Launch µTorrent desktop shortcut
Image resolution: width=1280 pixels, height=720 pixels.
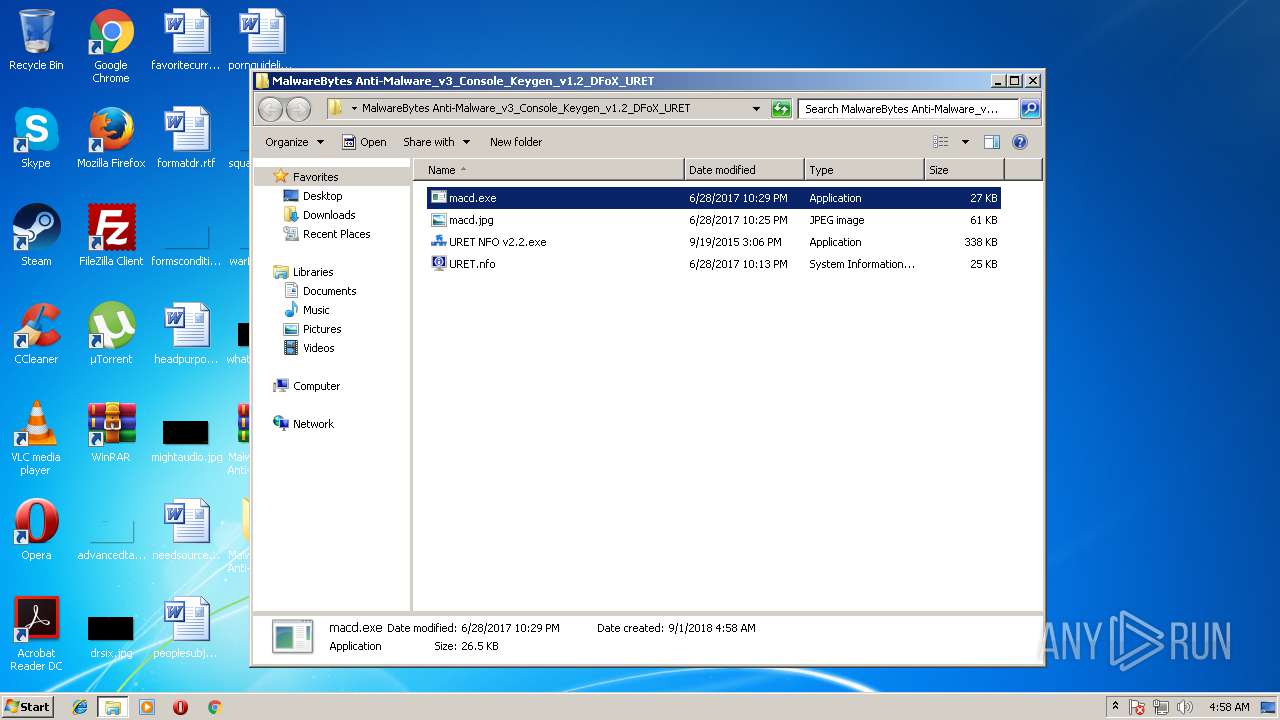[111, 334]
